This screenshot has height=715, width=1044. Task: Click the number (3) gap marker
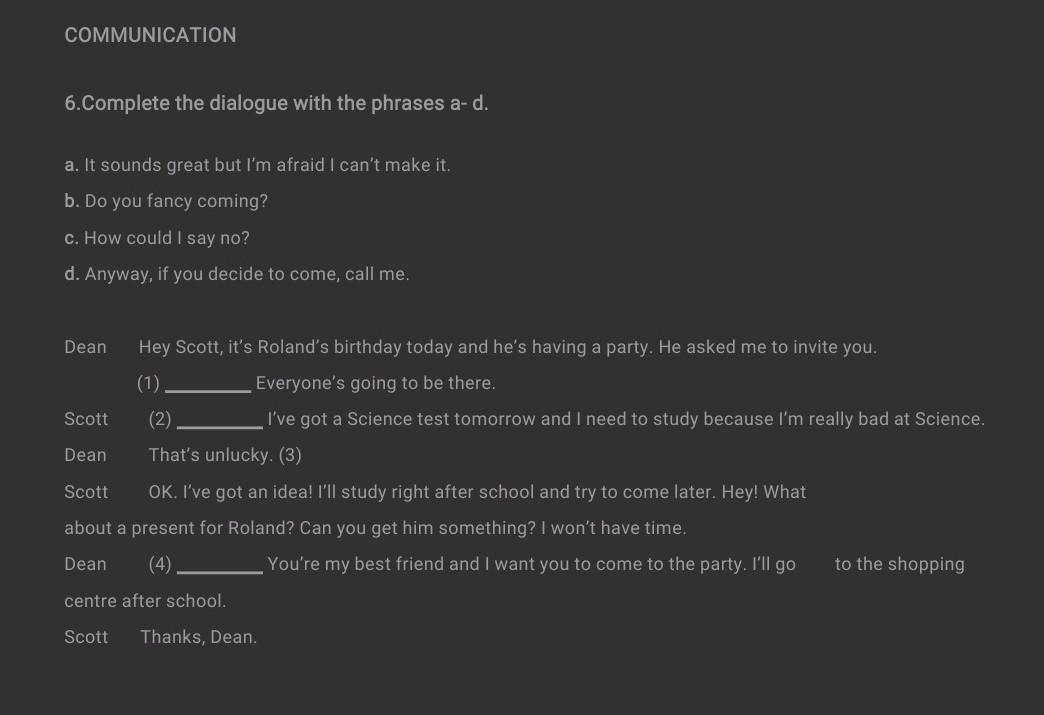click(x=290, y=456)
